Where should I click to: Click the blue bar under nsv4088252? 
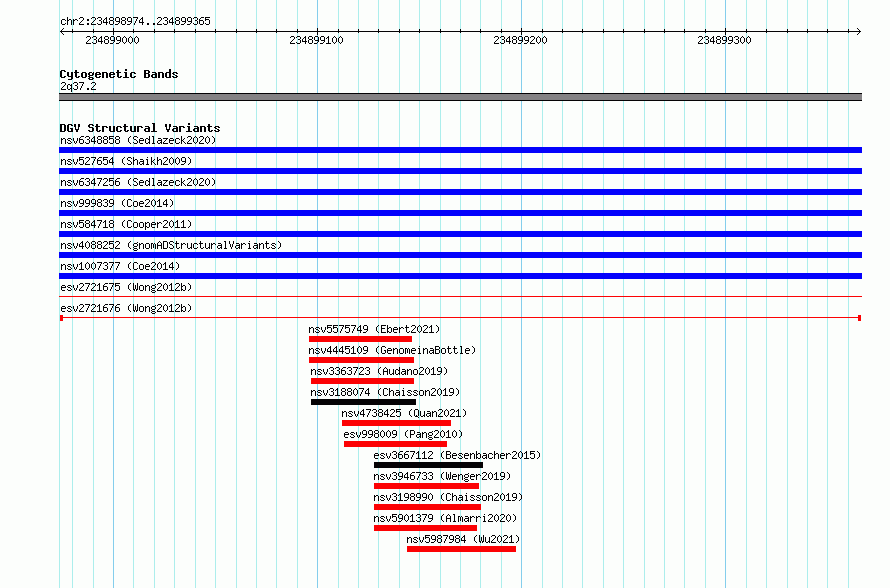pos(460,255)
